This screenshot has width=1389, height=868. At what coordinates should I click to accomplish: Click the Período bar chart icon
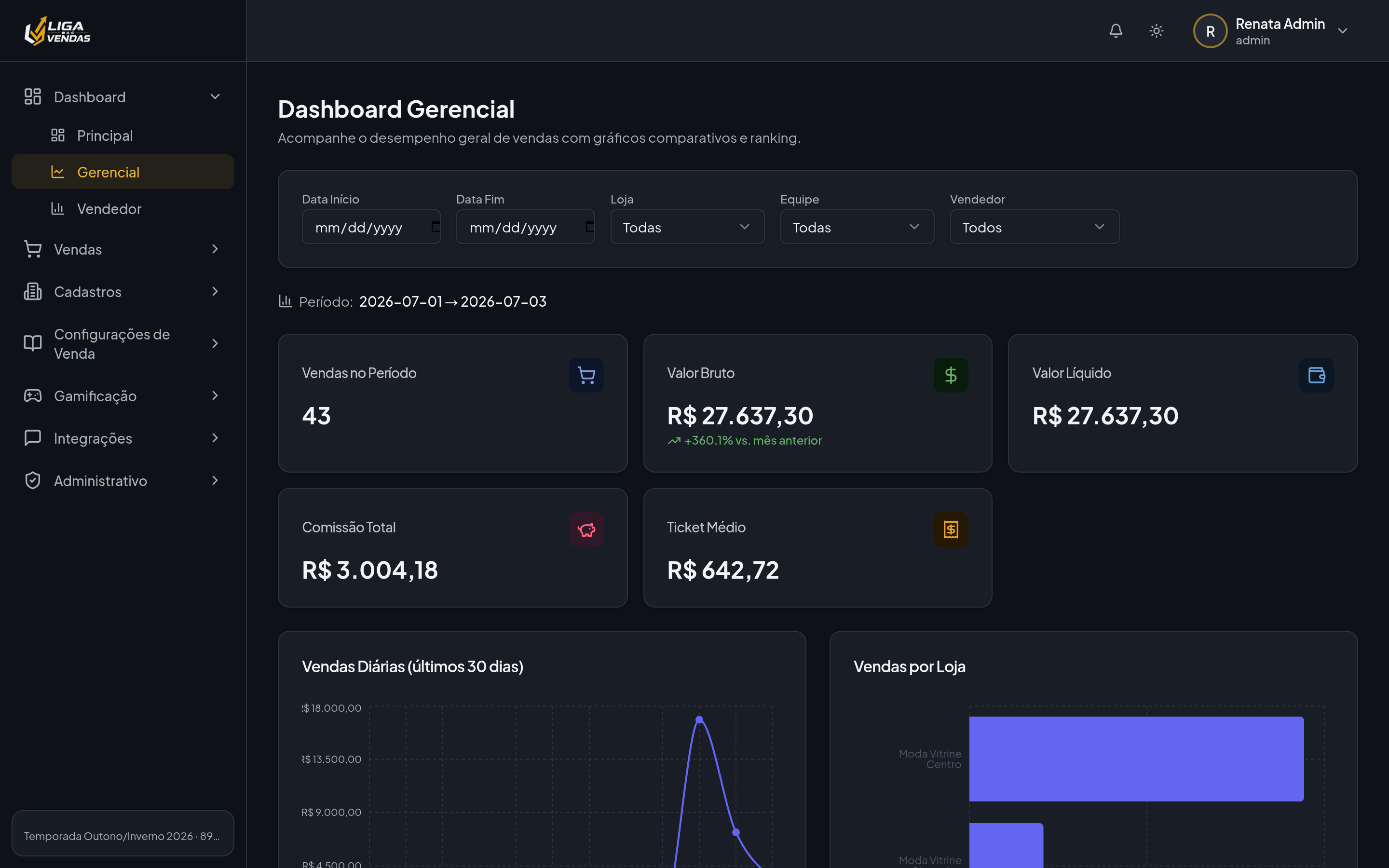pos(285,301)
